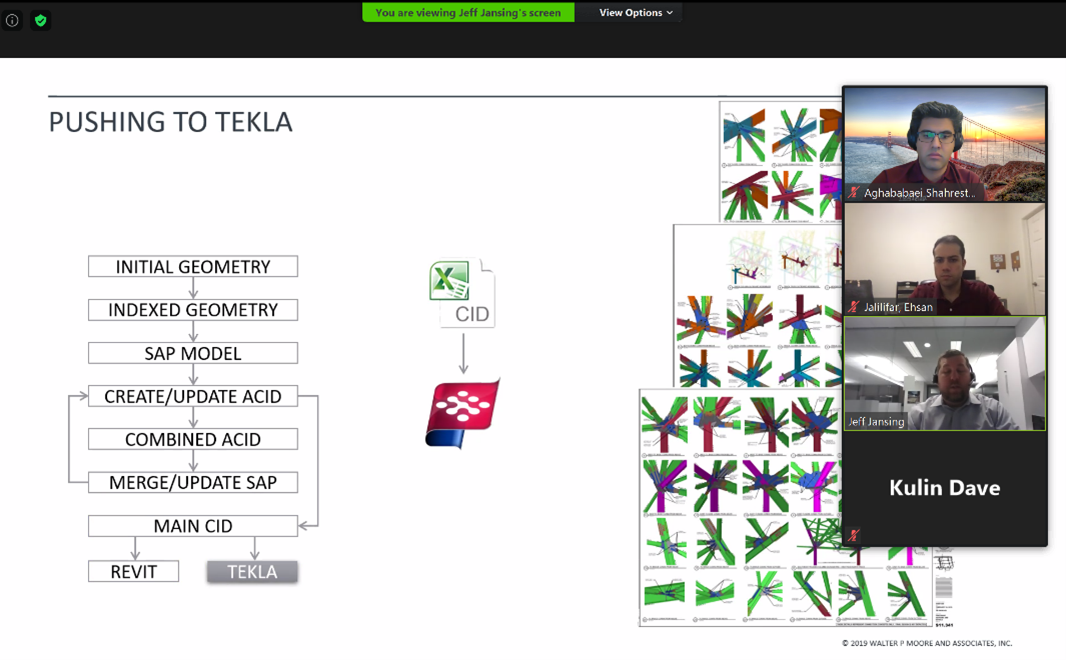Click the red Tekla logo icon
Screen dimensions: 1066x660
click(462, 413)
